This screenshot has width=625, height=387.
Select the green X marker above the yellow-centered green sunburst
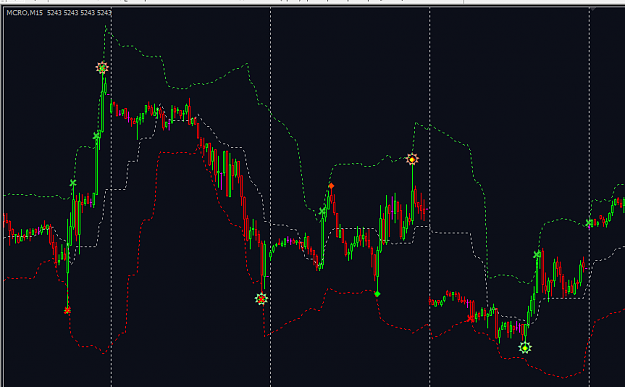coord(537,254)
